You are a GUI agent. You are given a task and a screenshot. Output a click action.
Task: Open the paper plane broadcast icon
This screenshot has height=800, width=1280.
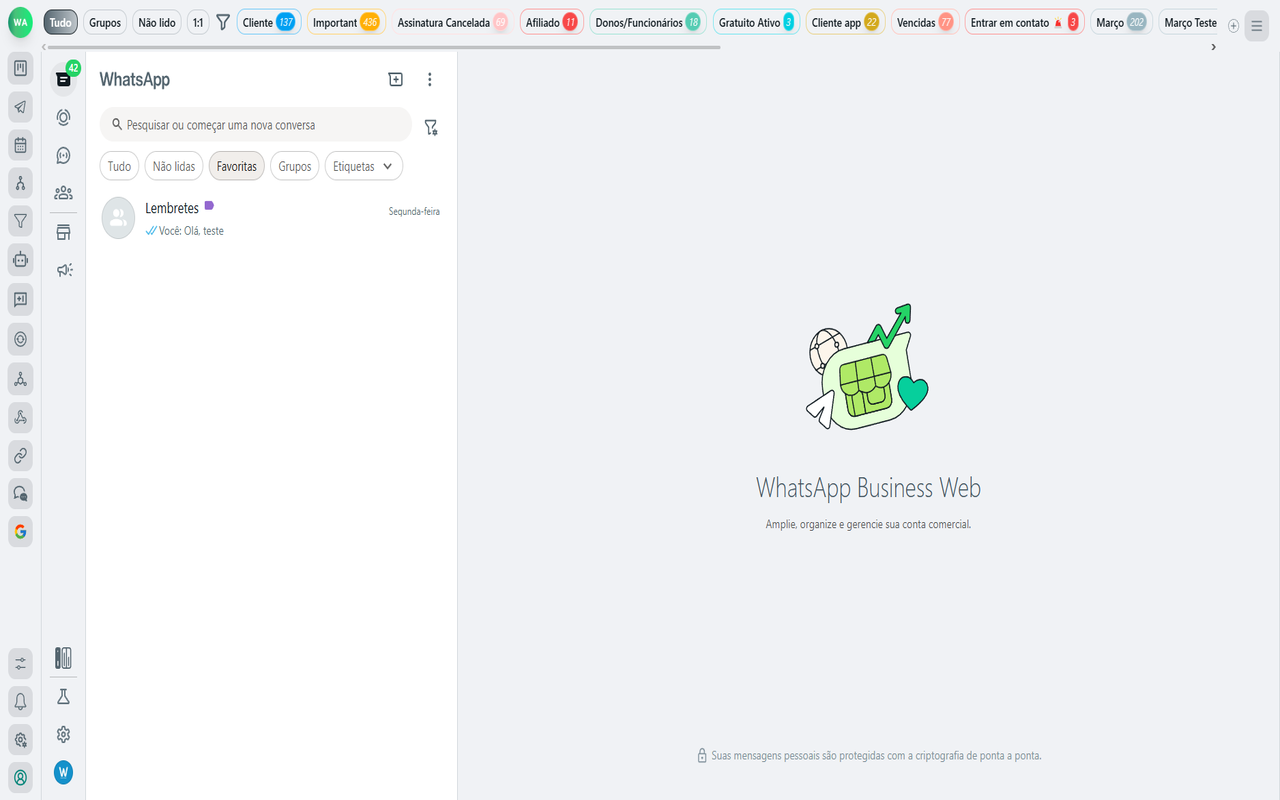21,107
